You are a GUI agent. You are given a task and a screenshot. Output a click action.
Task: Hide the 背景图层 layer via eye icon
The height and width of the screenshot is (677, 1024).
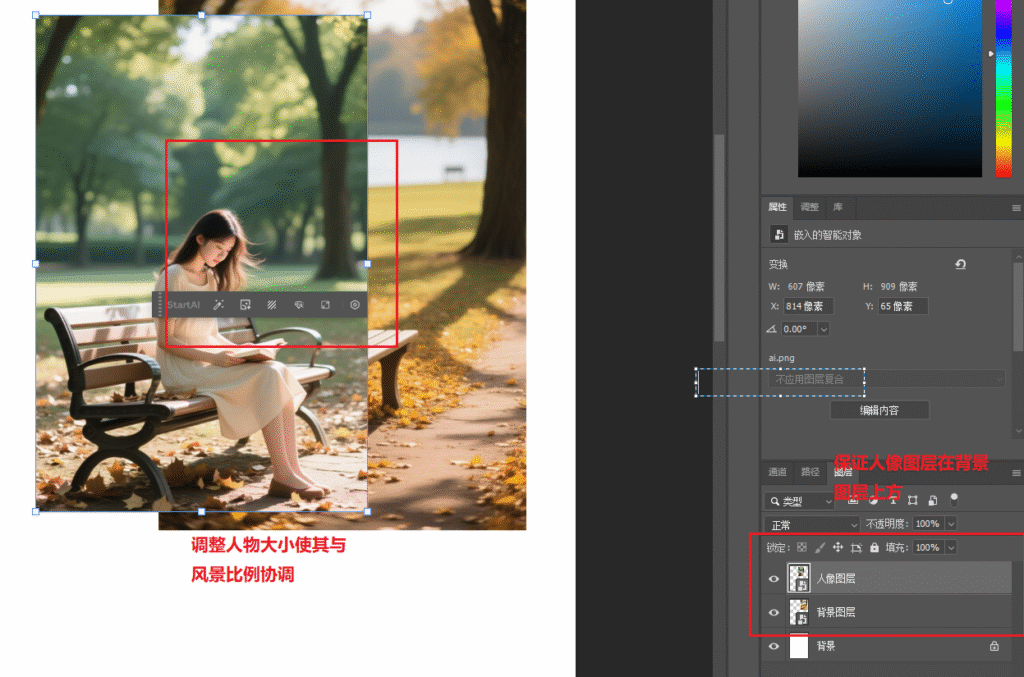(774, 612)
